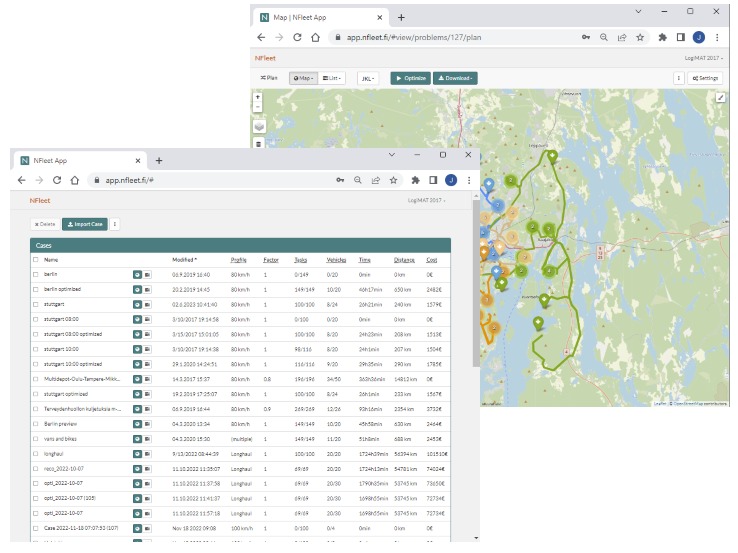Image resolution: width=738 pixels, height=553 pixels.
Task: Open the JKL dropdown
Action: [368, 78]
